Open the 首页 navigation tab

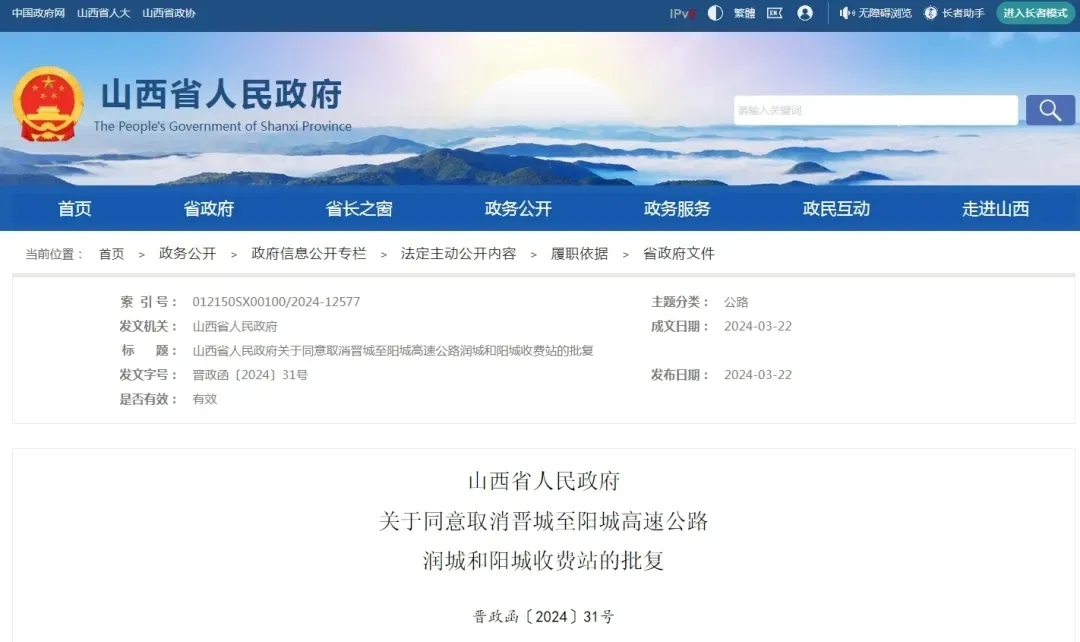tap(75, 209)
